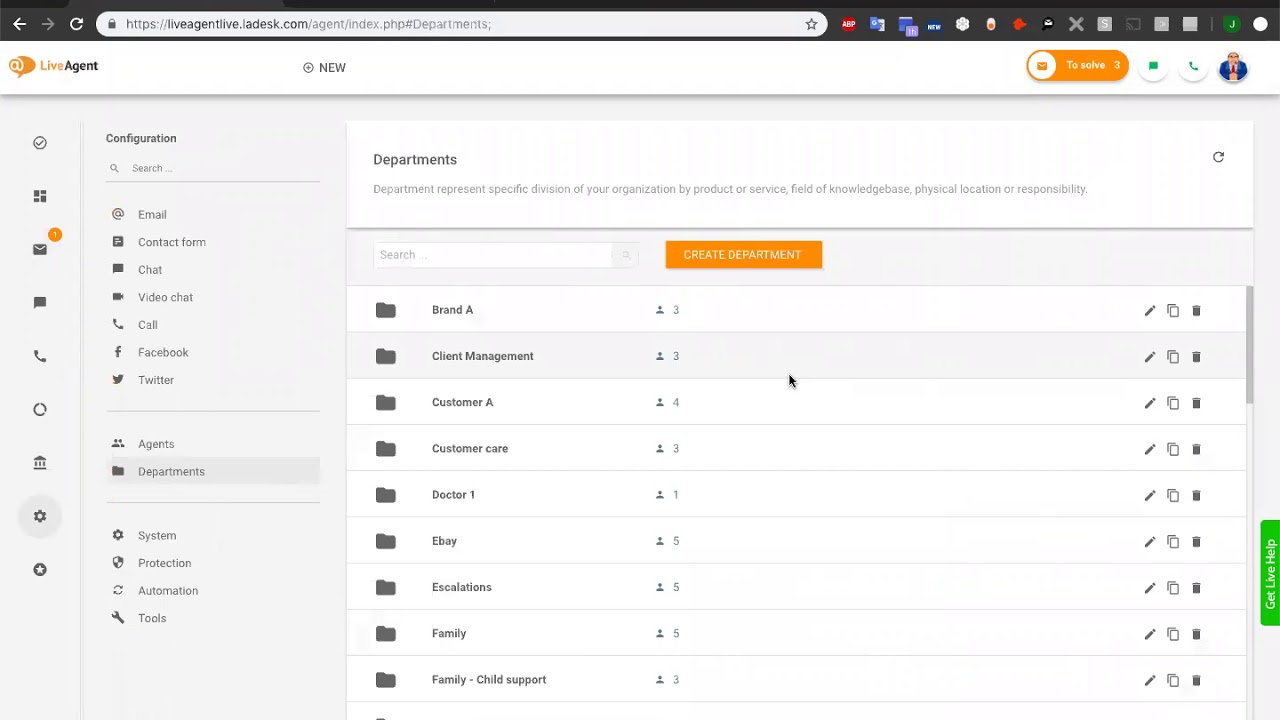The height and width of the screenshot is (720, 1280).
Task: Open the Get Live Help tab
Action: coord(1270,573)
